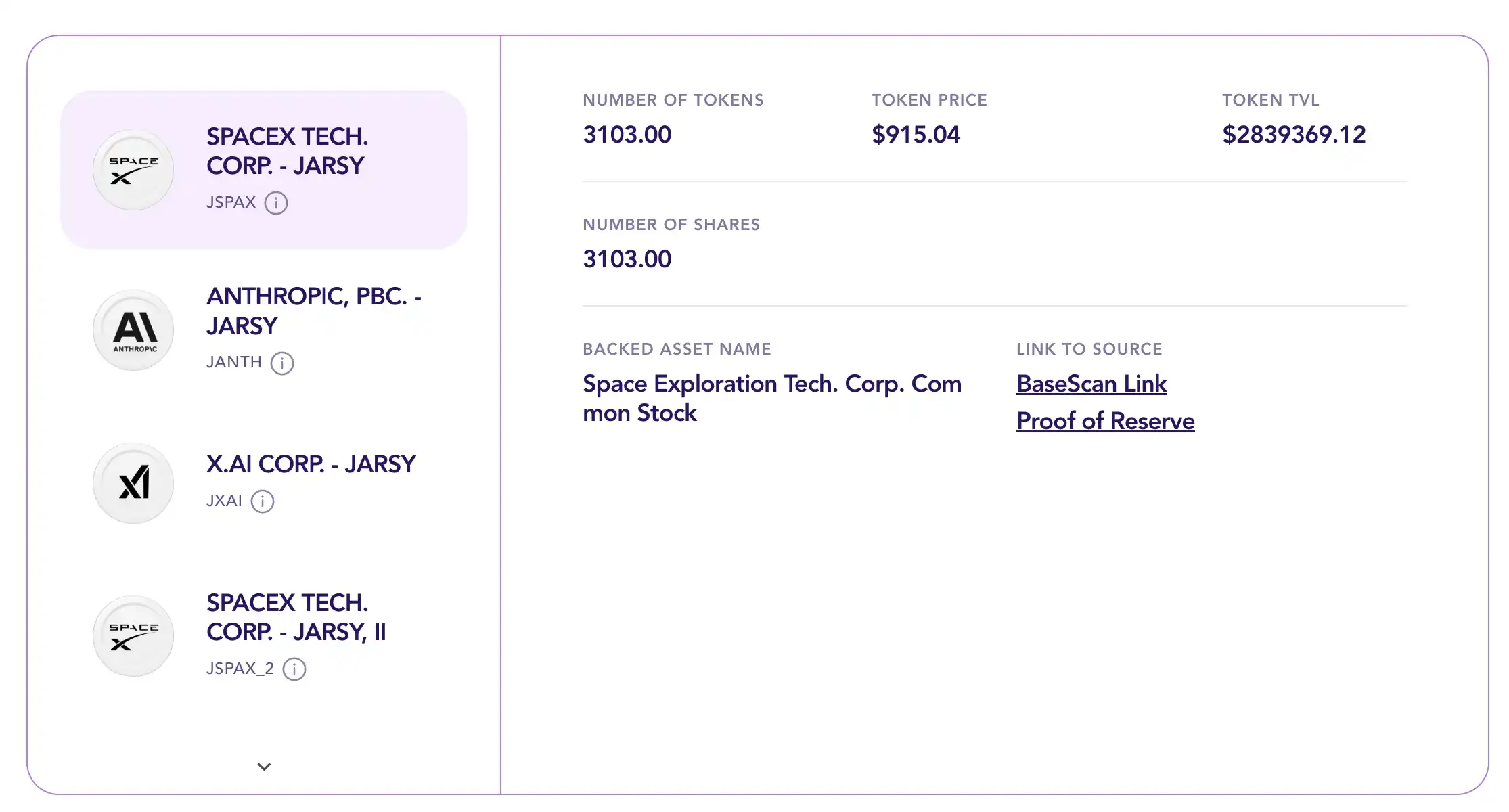Select X.AI CORP. - JARSY item

[x=311, y=464]
